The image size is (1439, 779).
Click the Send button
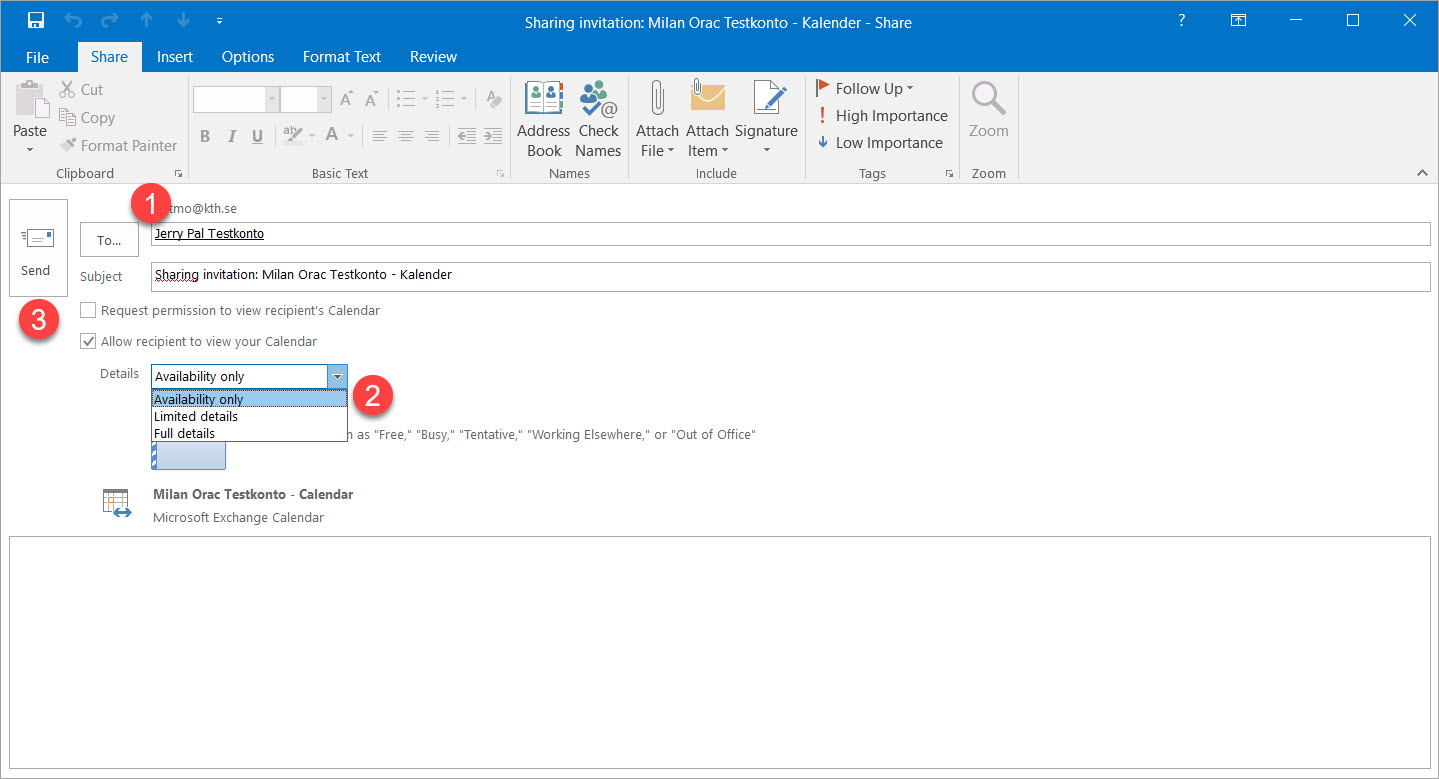39,248
